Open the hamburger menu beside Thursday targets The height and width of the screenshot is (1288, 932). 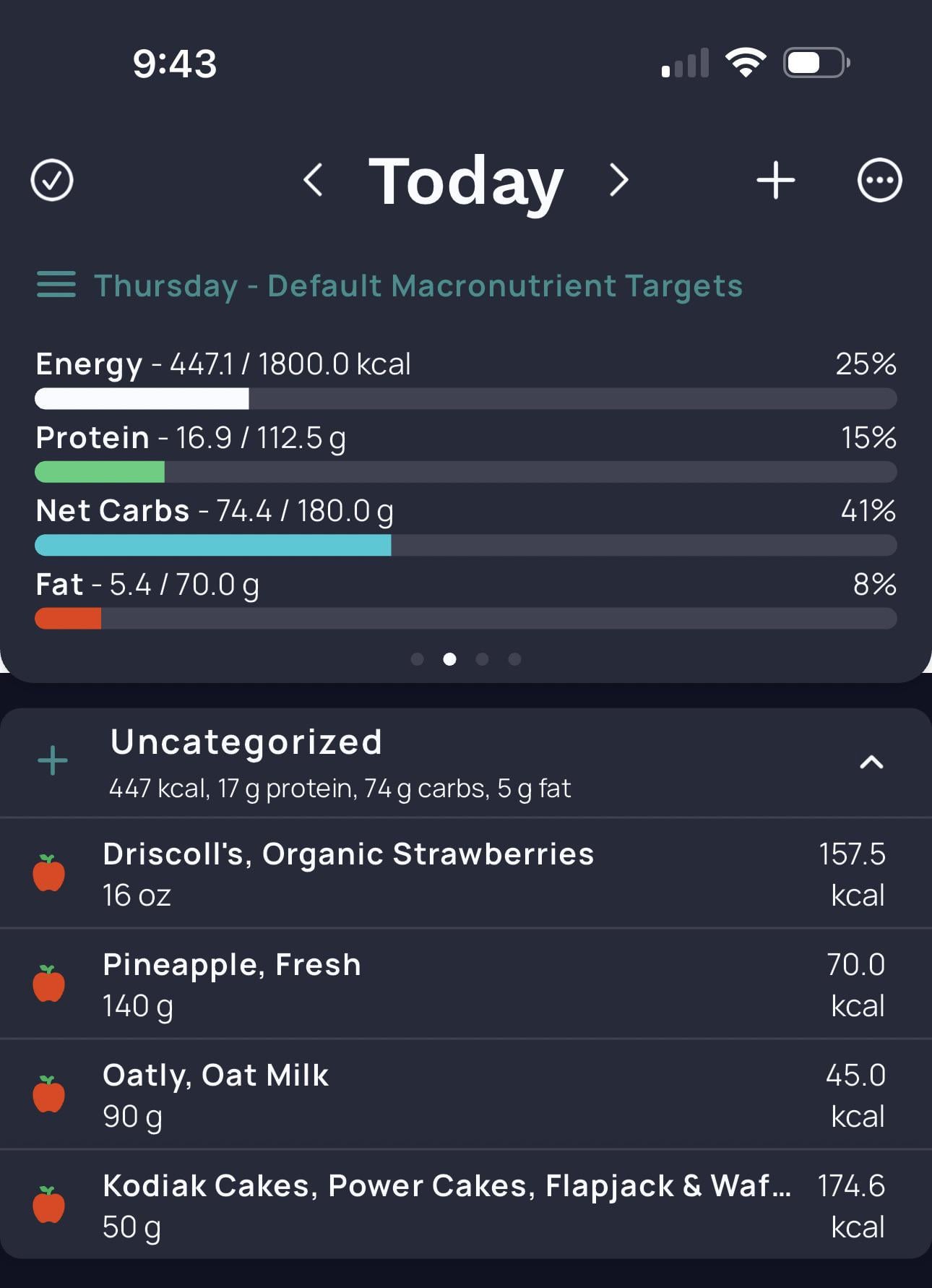(56, 284)
